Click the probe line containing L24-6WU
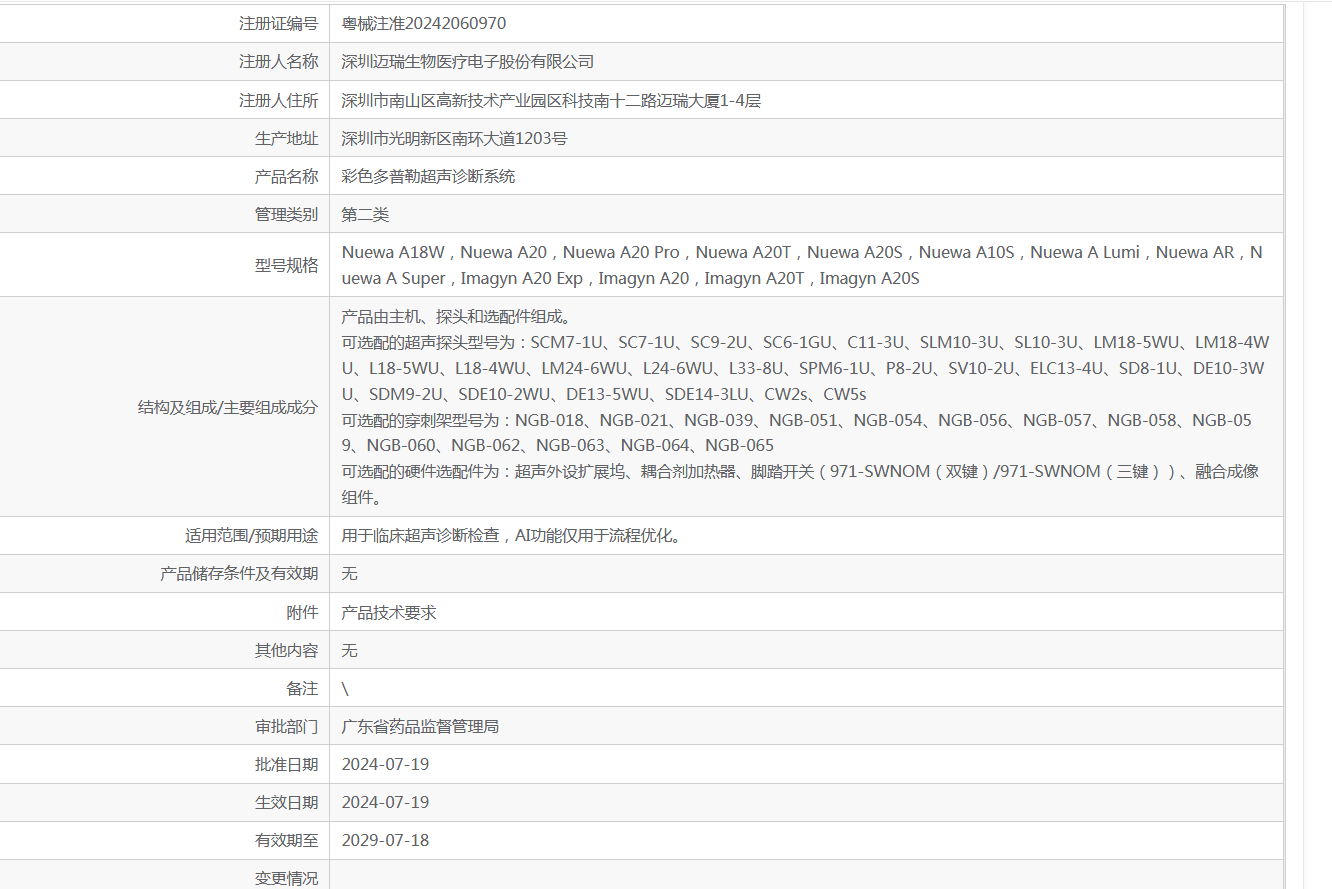The image size is (1332, 889). (x=803, y=368)
